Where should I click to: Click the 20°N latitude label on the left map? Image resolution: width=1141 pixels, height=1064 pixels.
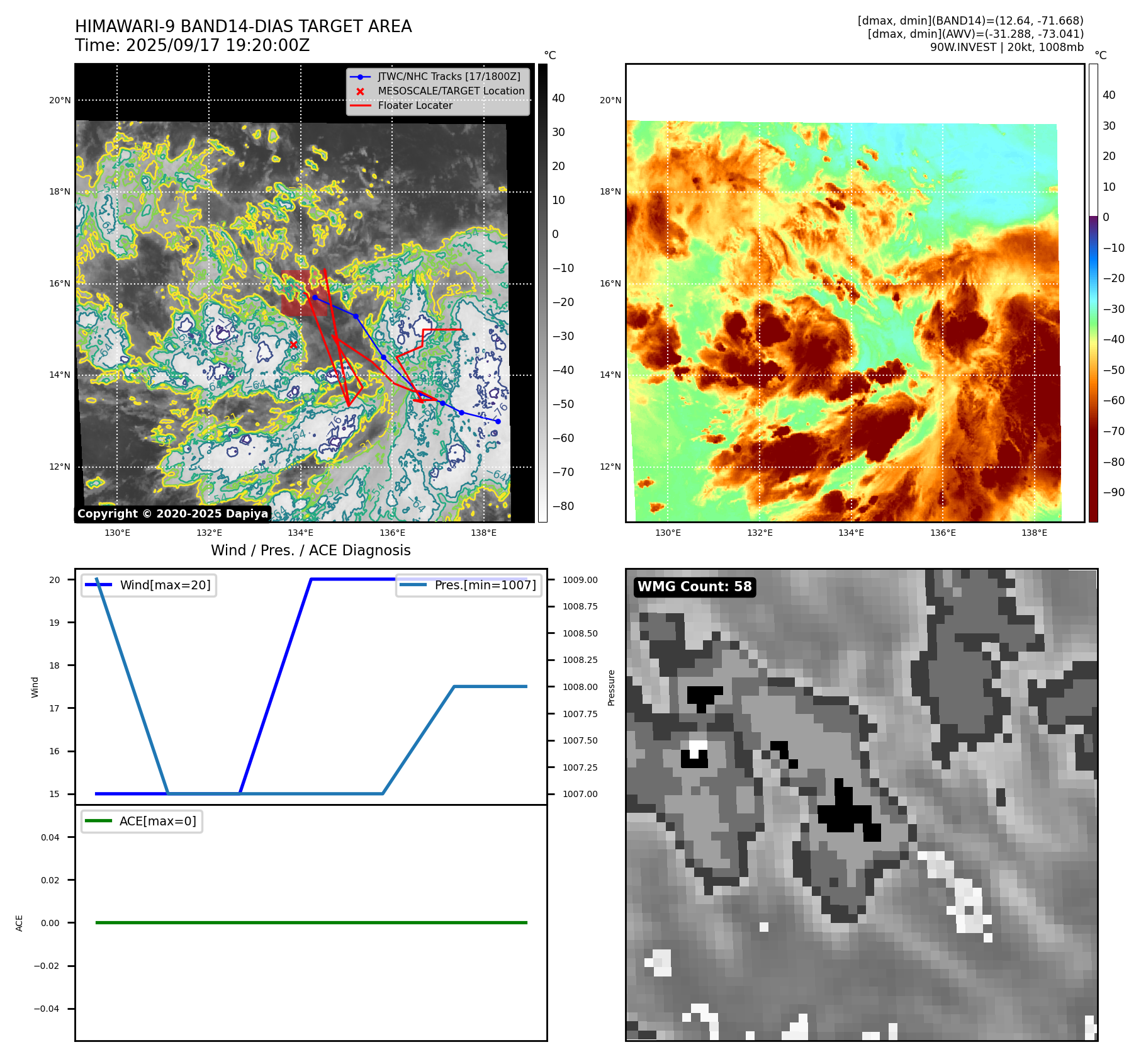click(x=60, y=100)
